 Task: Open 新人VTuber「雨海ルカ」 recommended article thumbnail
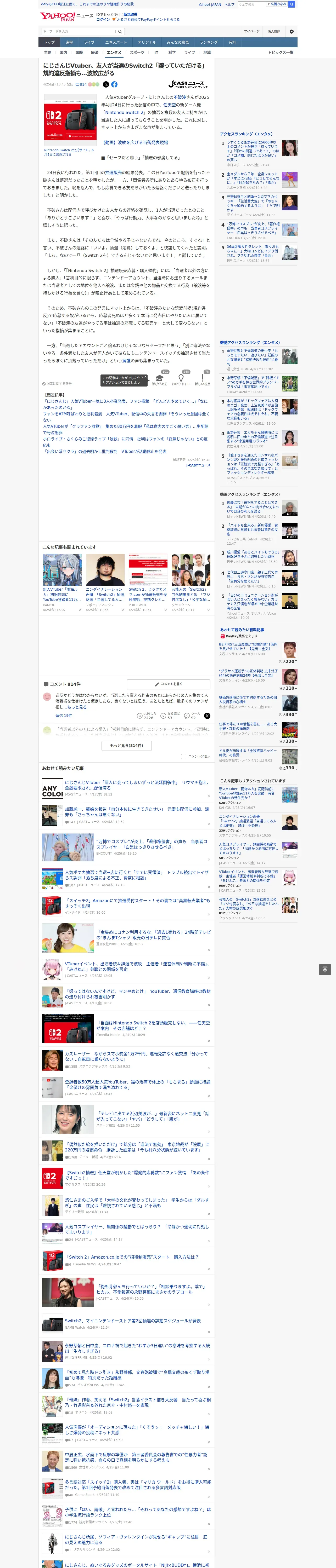point(62,570)
